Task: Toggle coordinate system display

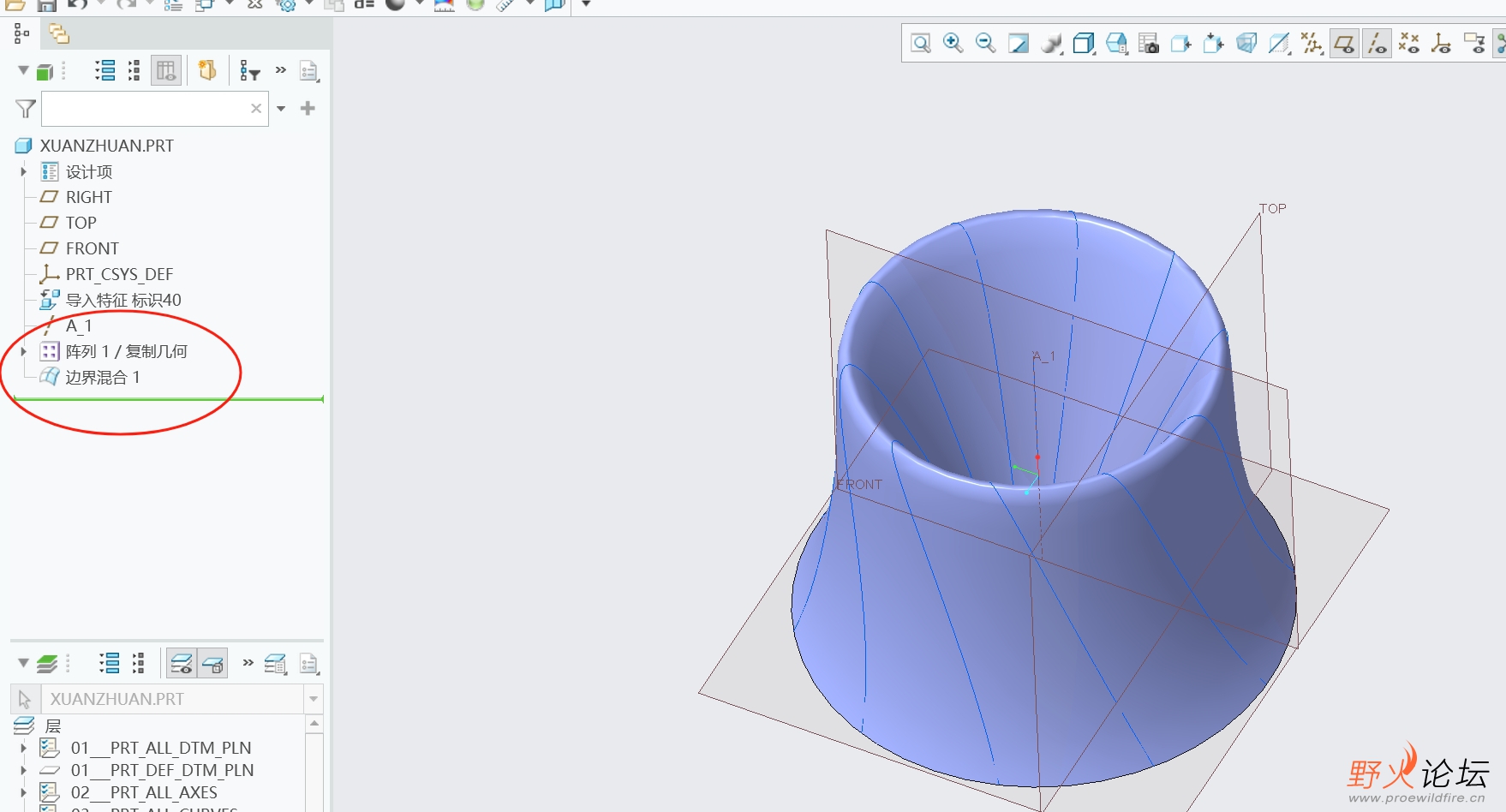Action: pyautogui.click(x=1442, y=43)
